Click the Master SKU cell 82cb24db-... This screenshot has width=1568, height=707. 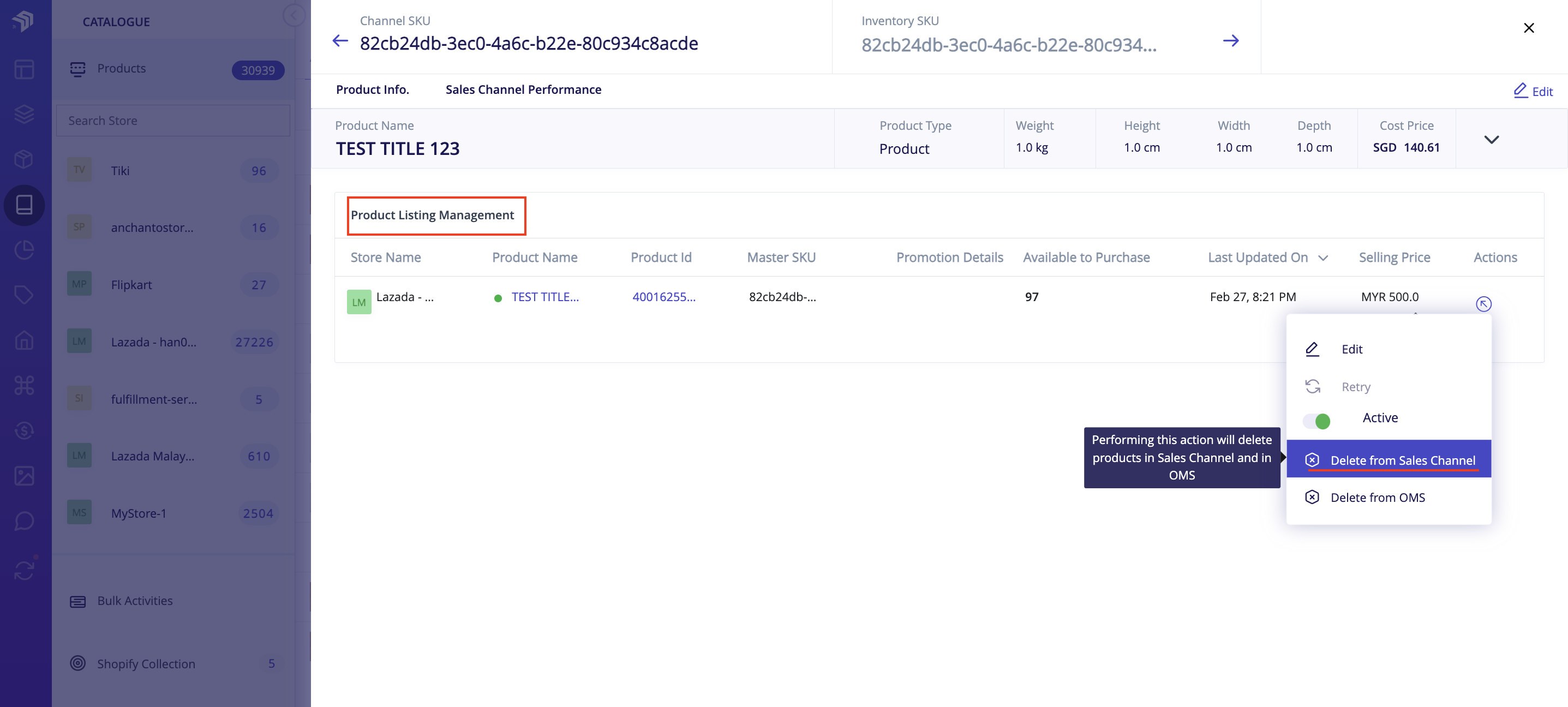tap(782, 296)
